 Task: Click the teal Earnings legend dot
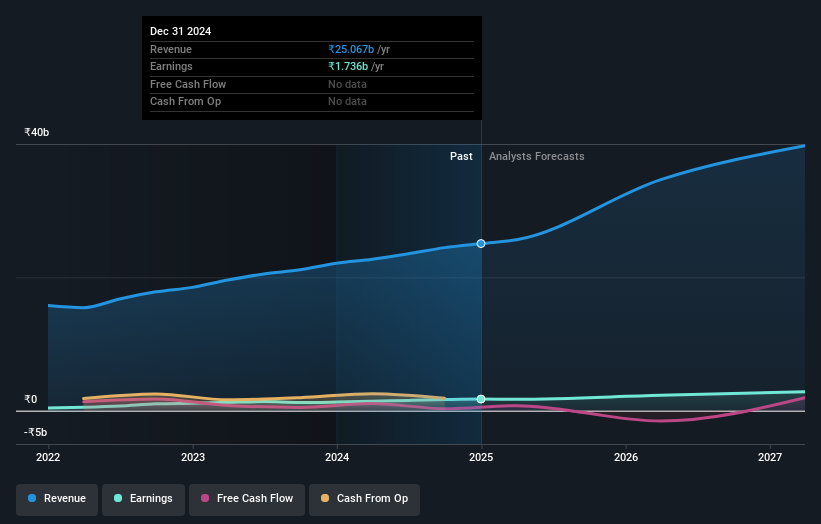(118, 498)
